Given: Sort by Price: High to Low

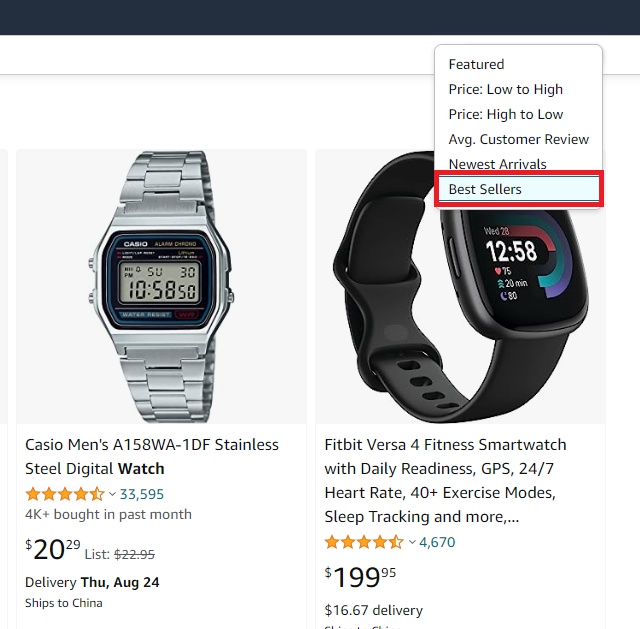Looking at the screenshot, I should tap(518, 114).
